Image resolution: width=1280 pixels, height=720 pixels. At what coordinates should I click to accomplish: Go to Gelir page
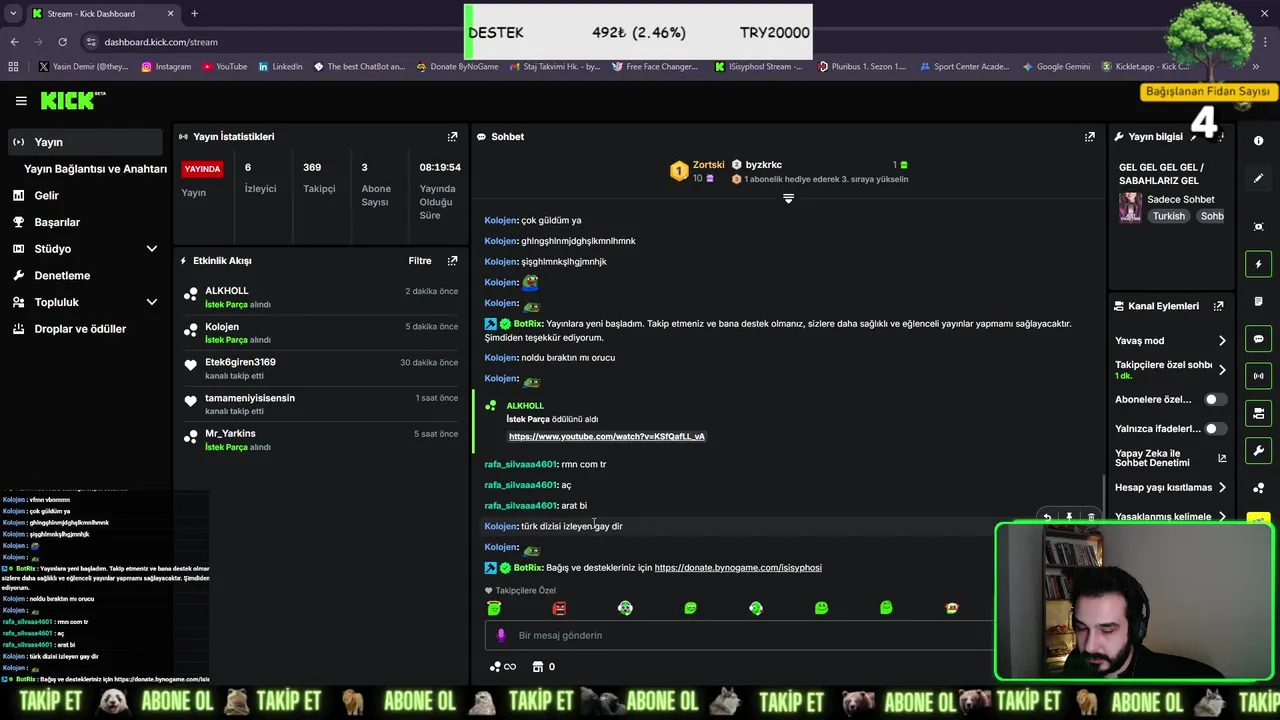point(85,195)
